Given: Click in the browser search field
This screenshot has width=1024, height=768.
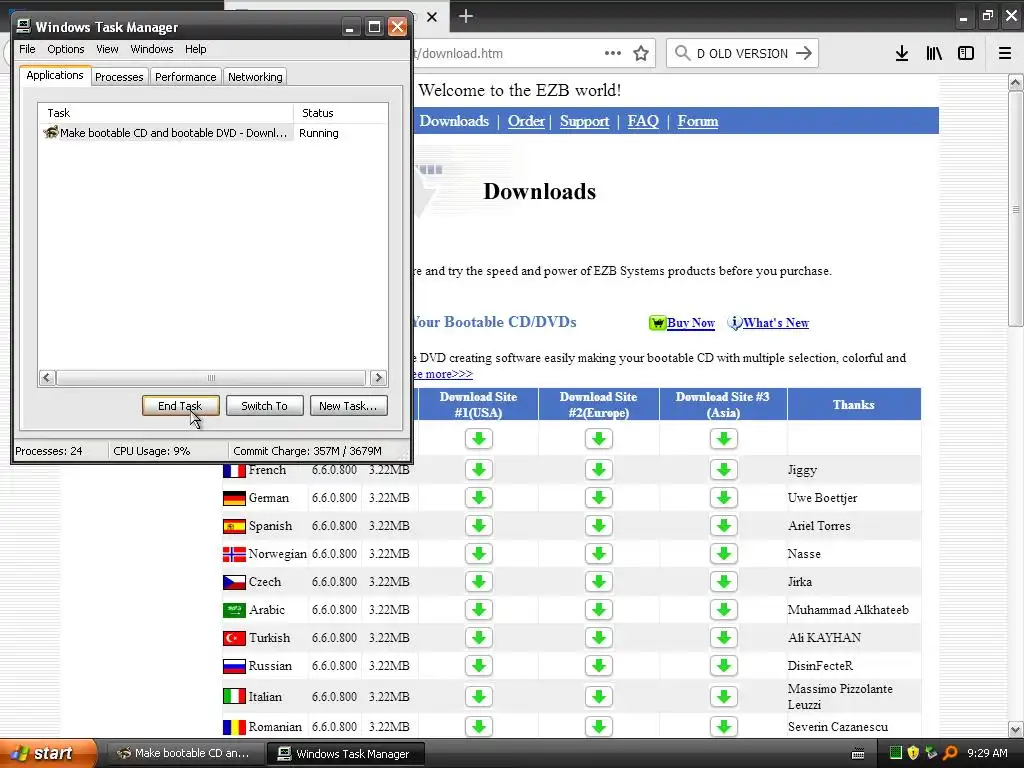Looking at the screenshot, I should tap(743, 53).
